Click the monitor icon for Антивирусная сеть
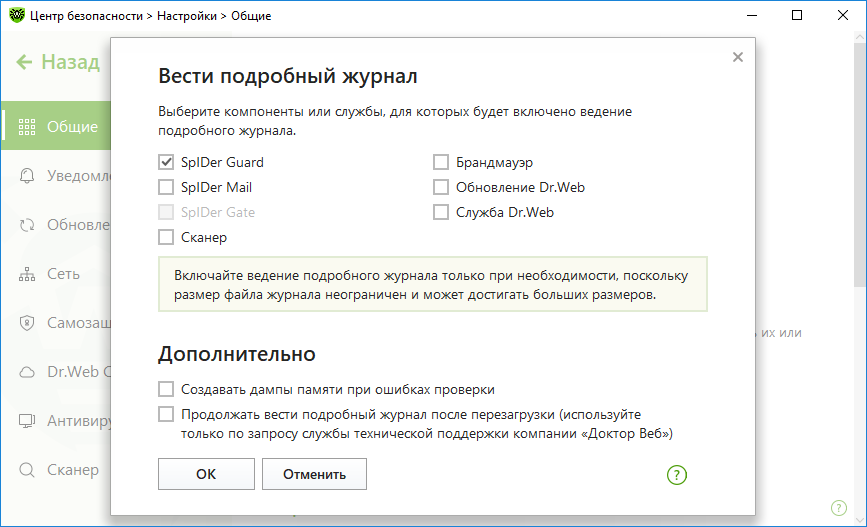The image size is (867, 527). tap(27, 421)
